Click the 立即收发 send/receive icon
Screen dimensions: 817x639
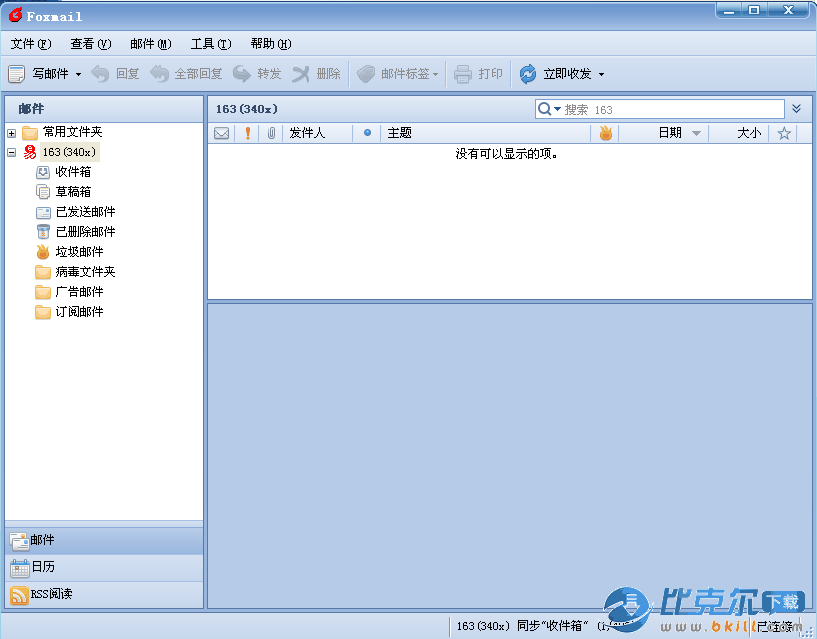pos(527,74)
